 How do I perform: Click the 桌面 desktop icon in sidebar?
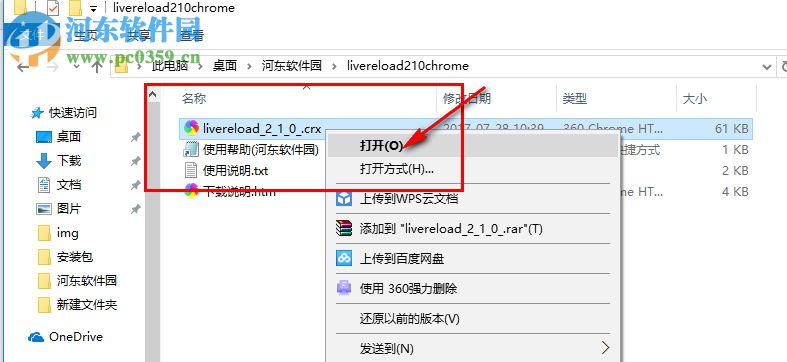(44, 137)
